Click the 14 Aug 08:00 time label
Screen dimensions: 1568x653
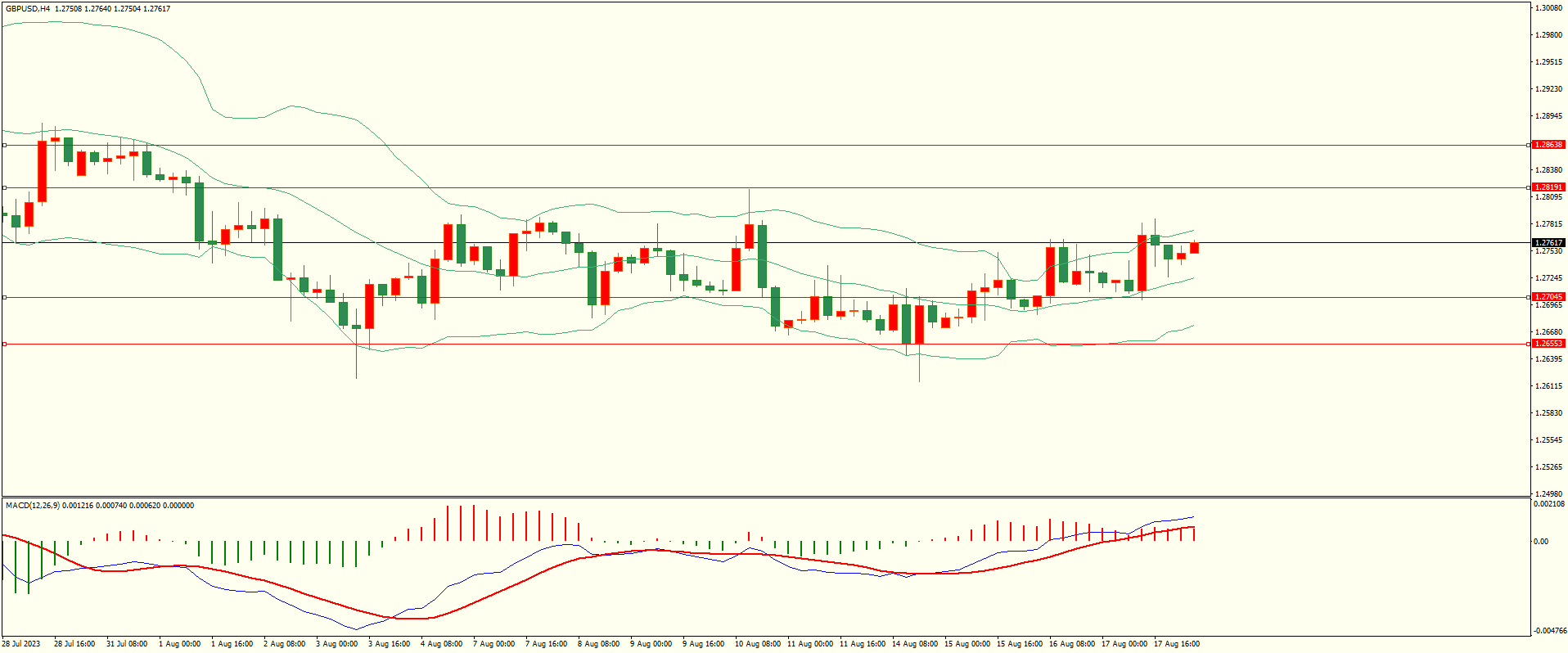[915, 644]
